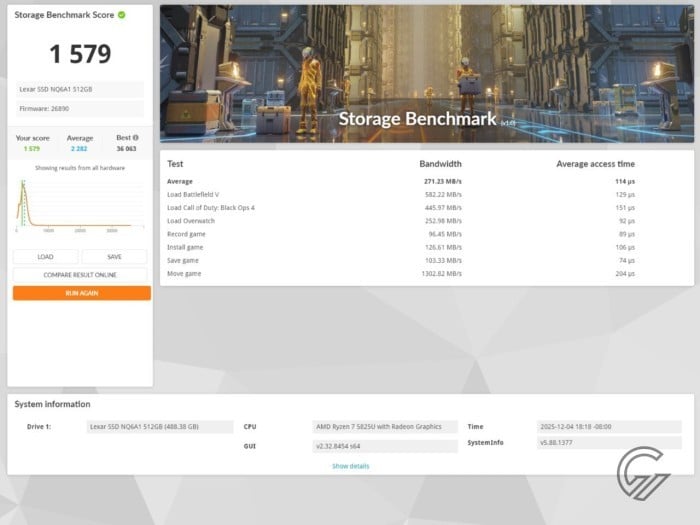700x525 pixels.
Task: Select the Time 2025-12-04 field
Action: coord(609,427)
